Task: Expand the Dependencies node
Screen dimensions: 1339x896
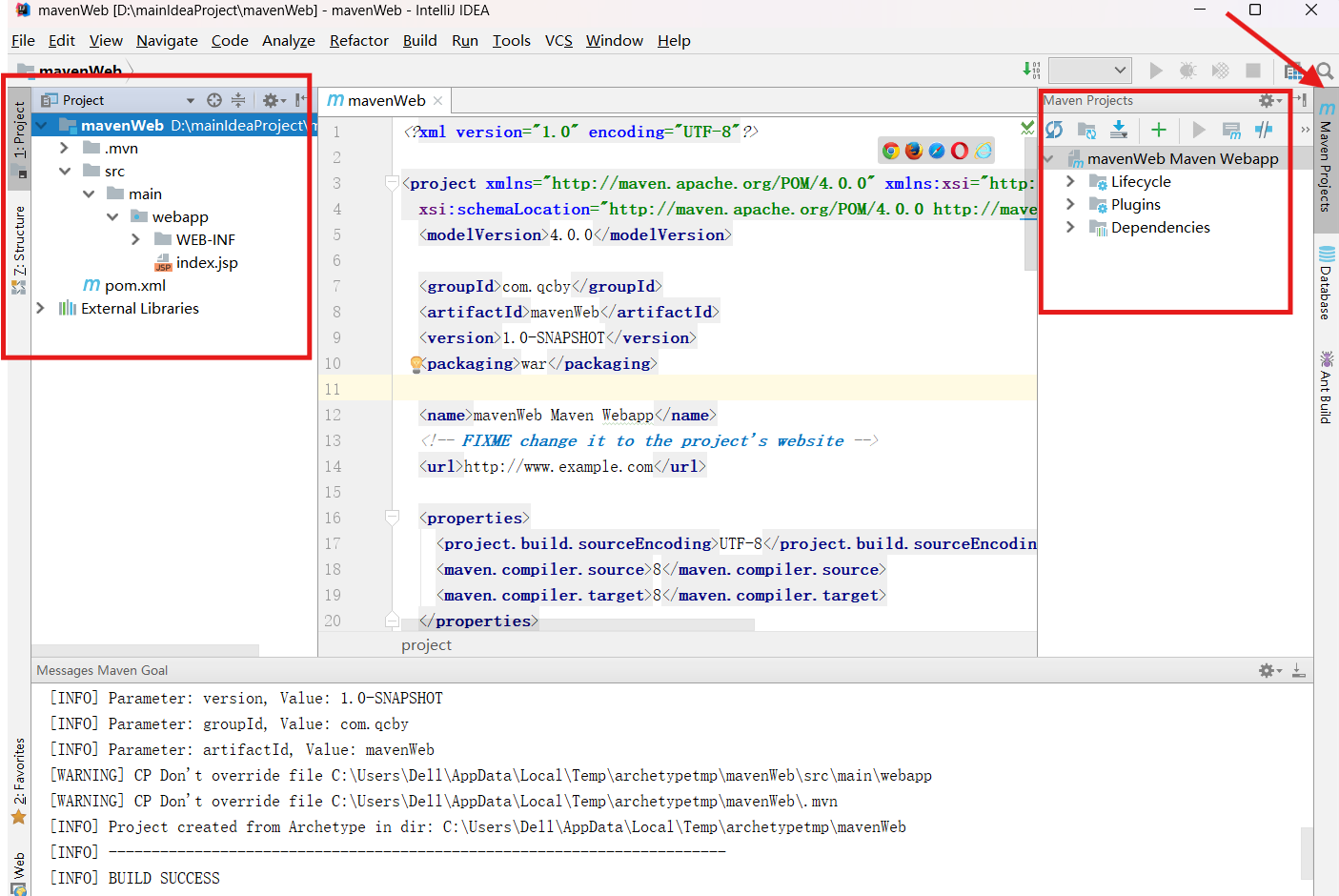Action: pyautogui.click(x=1070, y=227)
